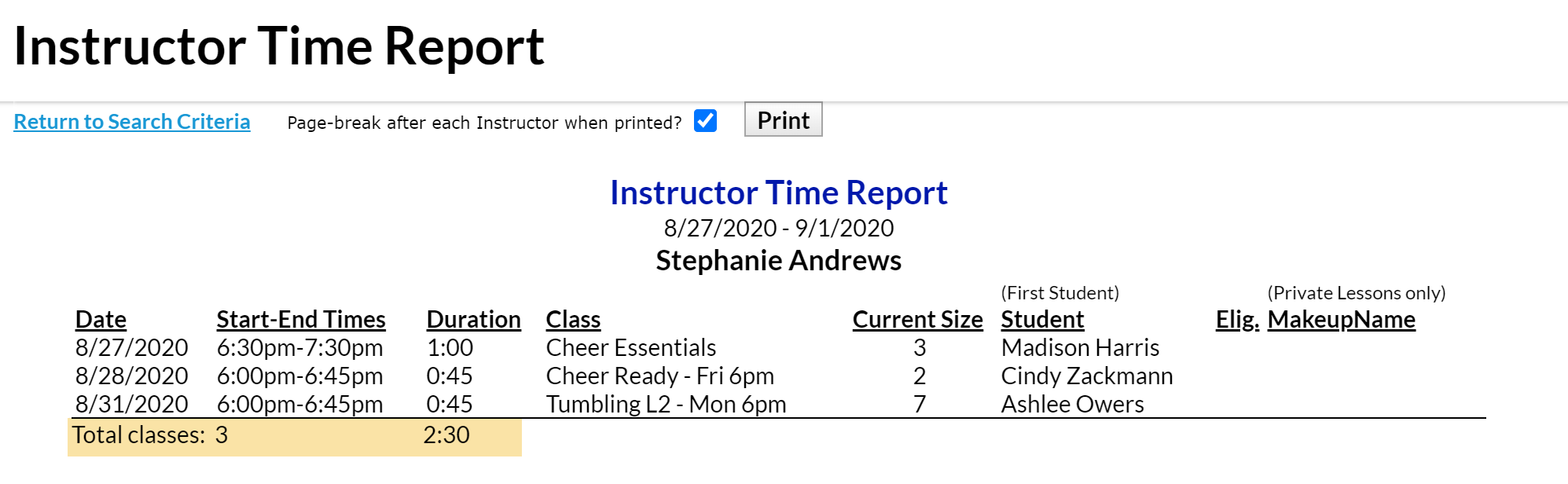1568x484 pixels.
Task: Click student name Madison Harris
Action: coord(1080,347)
